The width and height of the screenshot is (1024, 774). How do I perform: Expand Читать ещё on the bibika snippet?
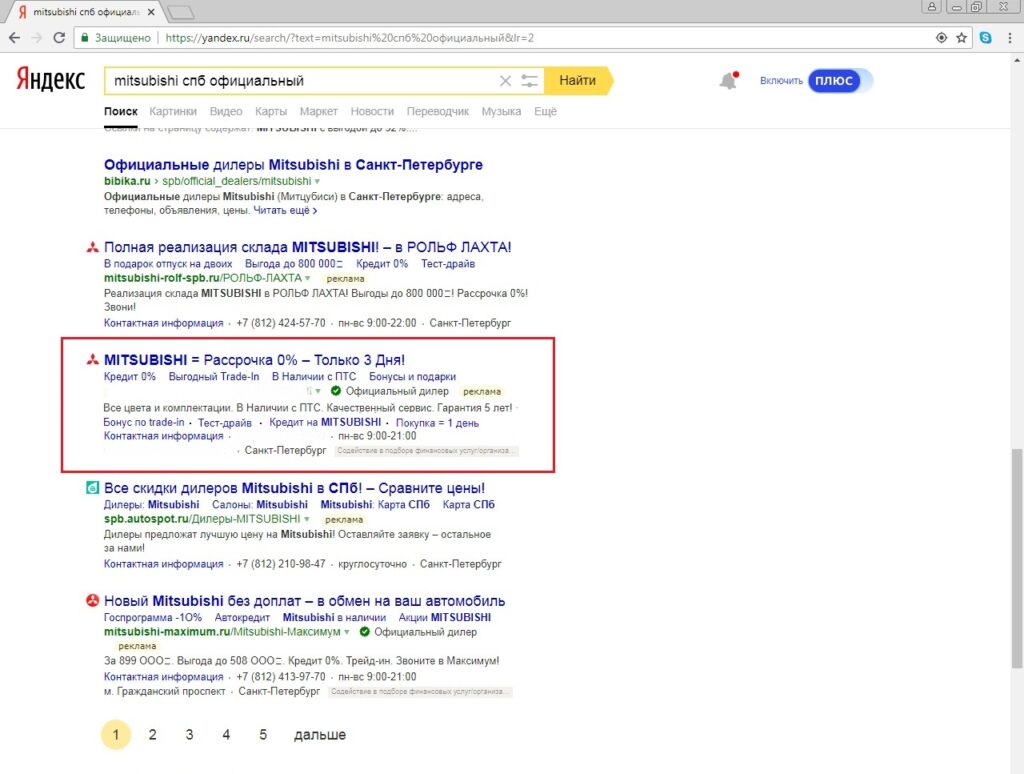(285, 210)
